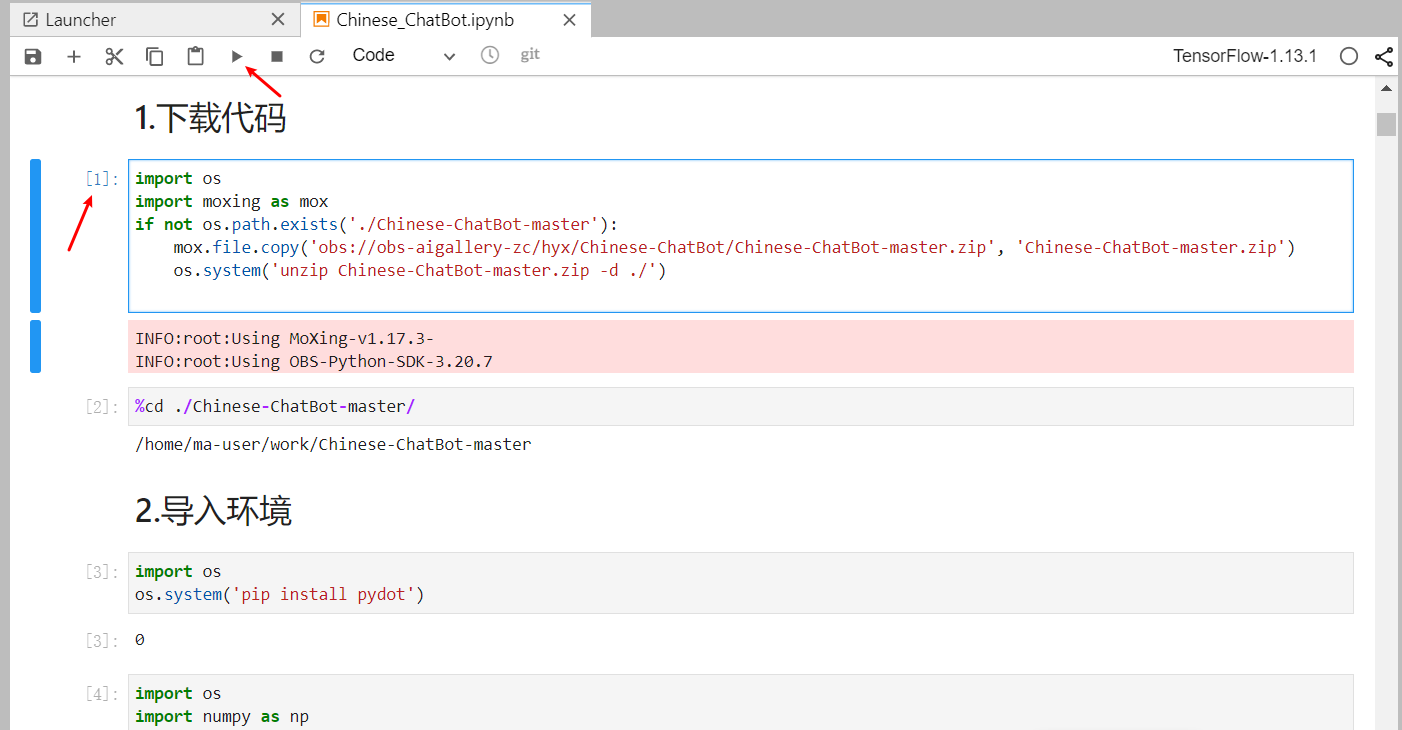Insert a new cell with the plus icon
Image resolution: width=1402 pixels, height=730 pixels.
point(74,56)
